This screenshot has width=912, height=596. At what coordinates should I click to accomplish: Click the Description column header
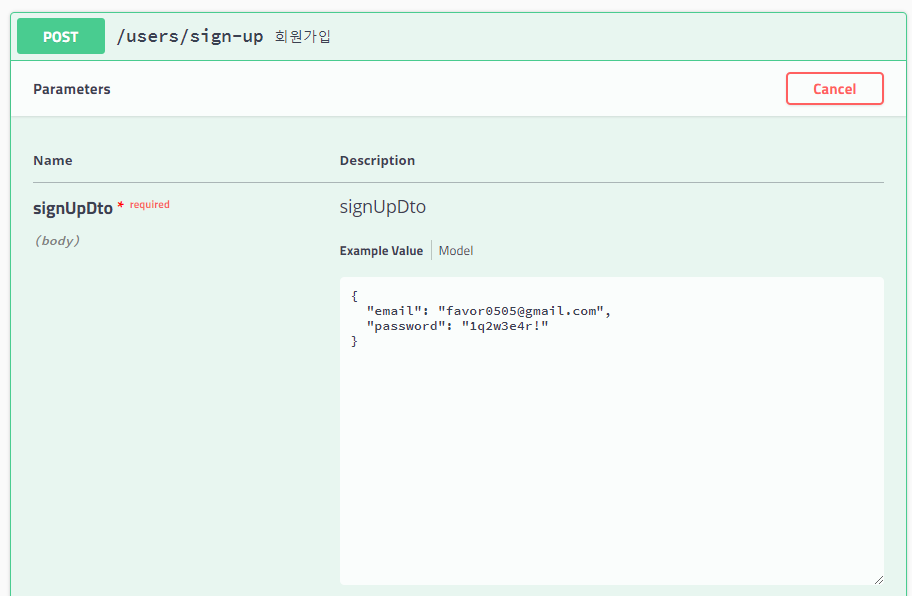(x=377, y=160)
